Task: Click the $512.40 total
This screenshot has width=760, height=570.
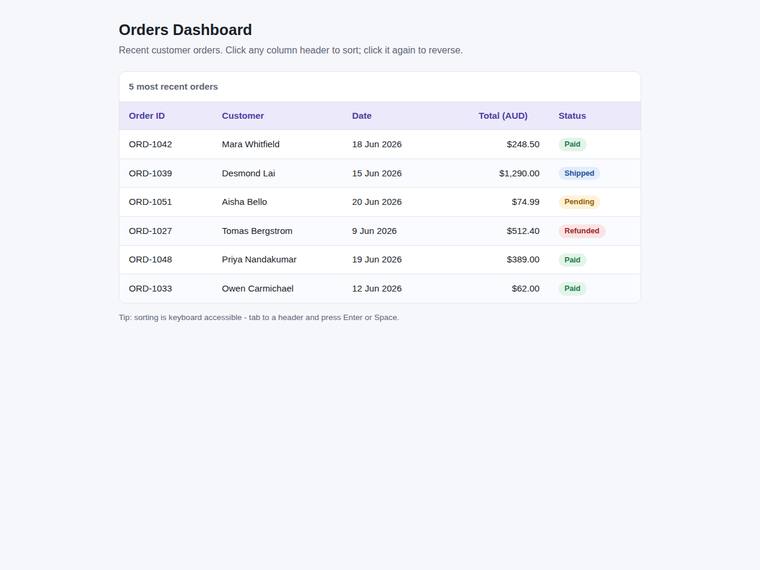Action: pyautogui.click(x=523, y=231)
